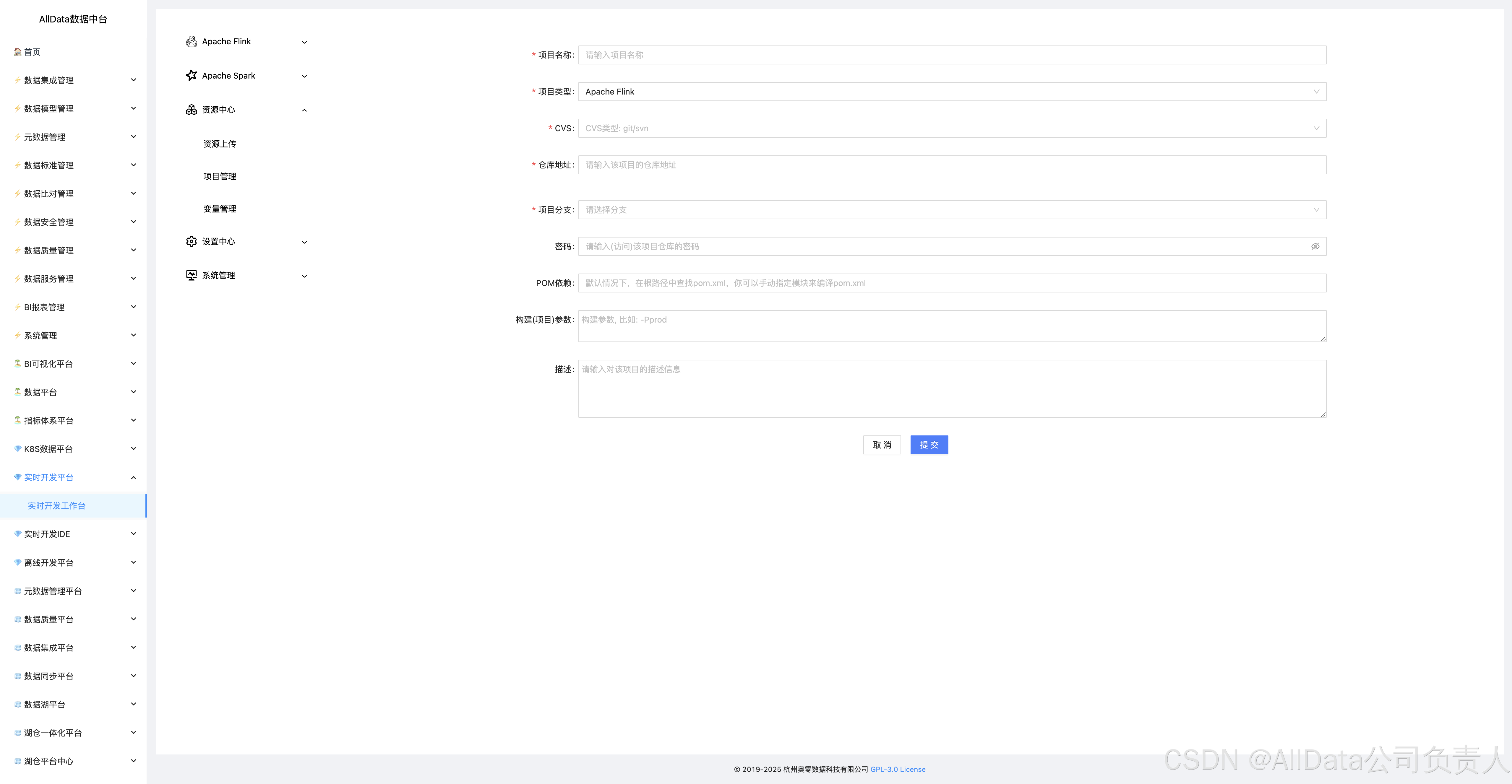The width and height of the screenshot is (1512, 784).
Task: Click the lightning icon beside 数据集成管理
Action: [x=18, y=80]
